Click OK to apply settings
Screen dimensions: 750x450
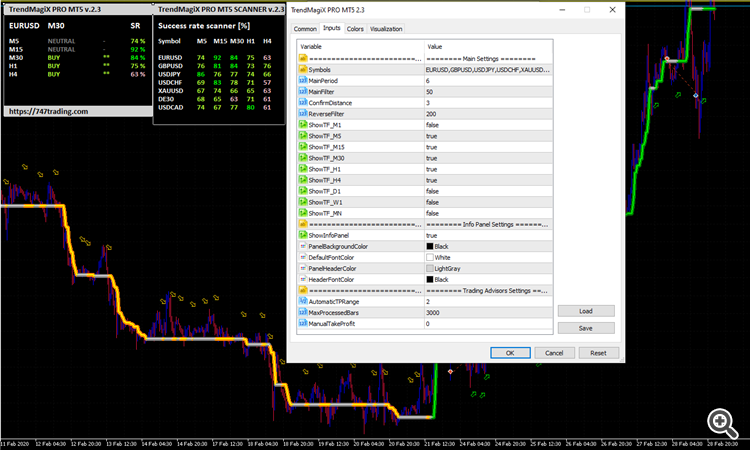510,353
